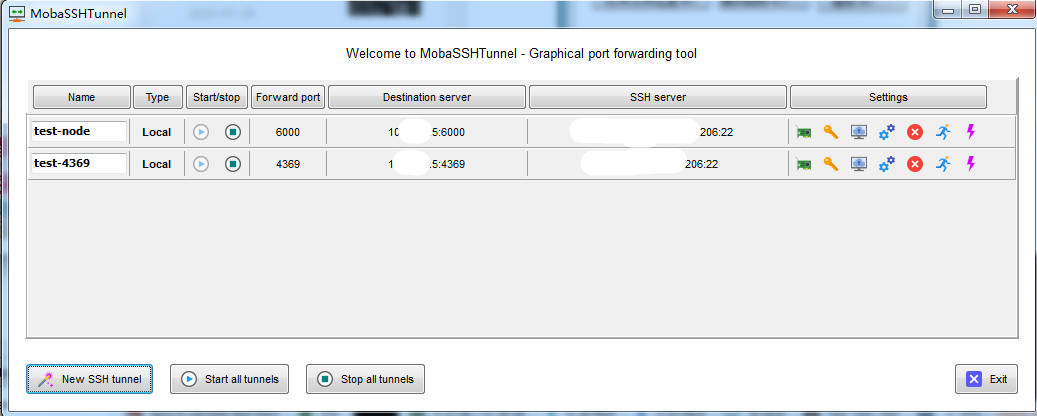Click the Start/stop column header
This screenshot has width=1037, height=416.
(x=217, y=97)
